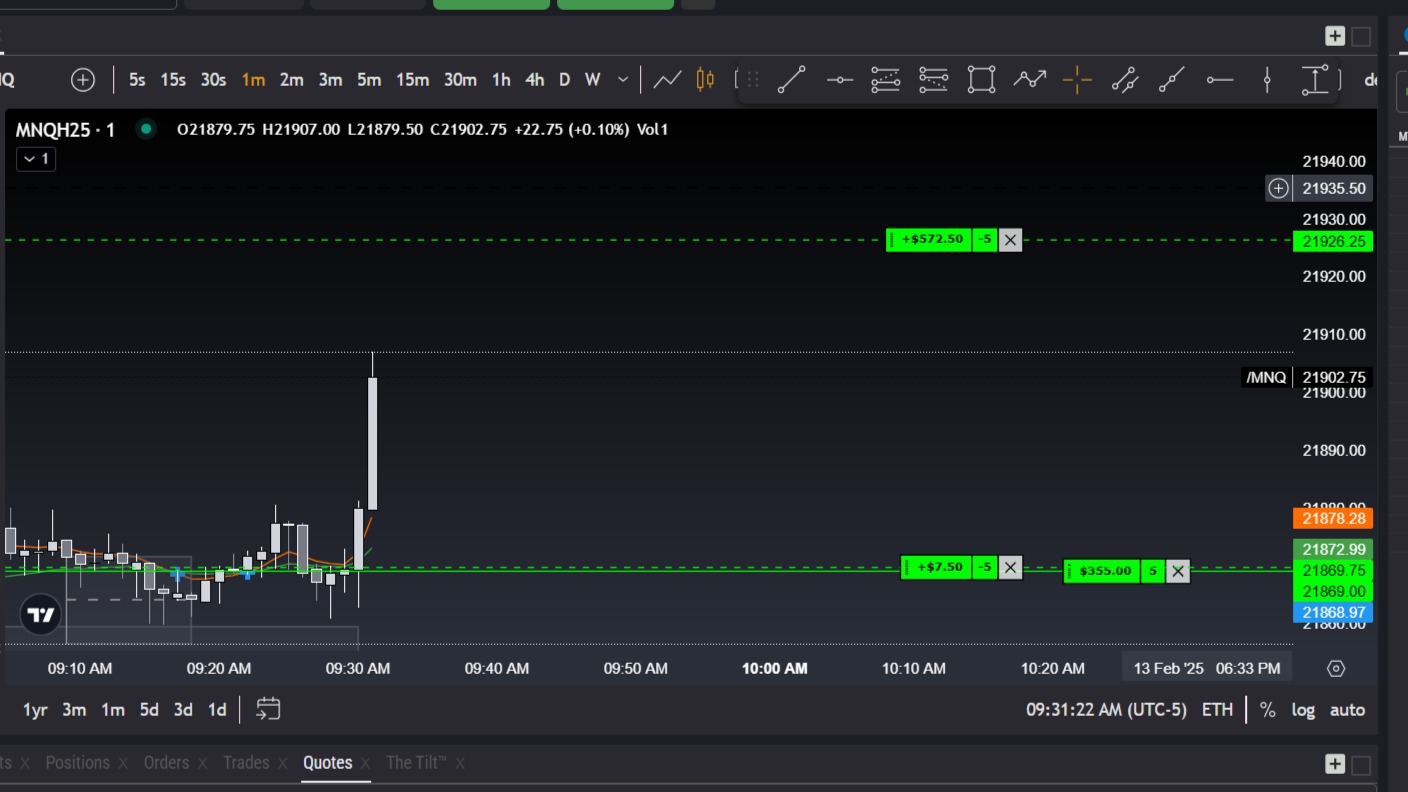
Task: Open the ETH session menu
Action: [x=1217, y=710]
